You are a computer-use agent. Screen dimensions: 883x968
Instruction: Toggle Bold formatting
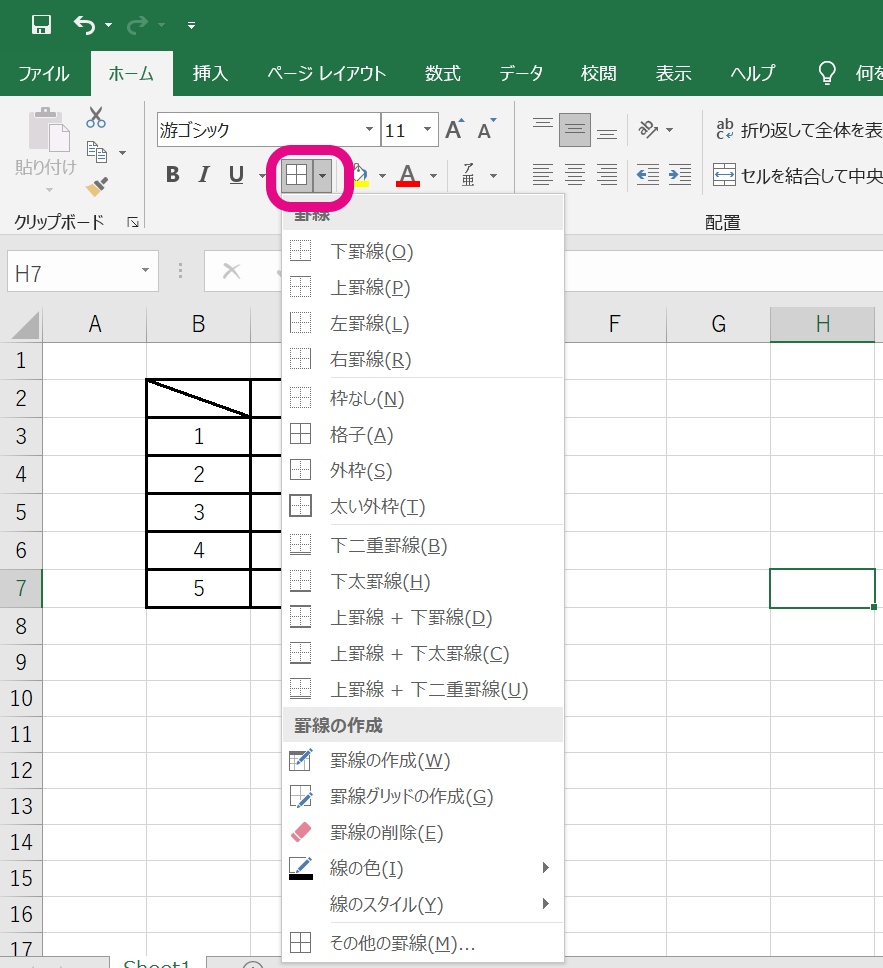pyautogui.click(x=172, y=176)
